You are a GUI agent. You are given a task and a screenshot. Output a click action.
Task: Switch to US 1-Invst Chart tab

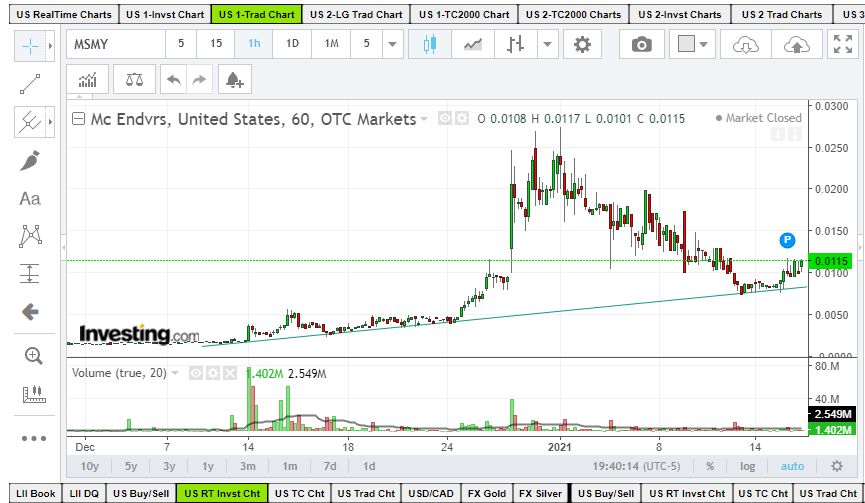coord(165,14)
